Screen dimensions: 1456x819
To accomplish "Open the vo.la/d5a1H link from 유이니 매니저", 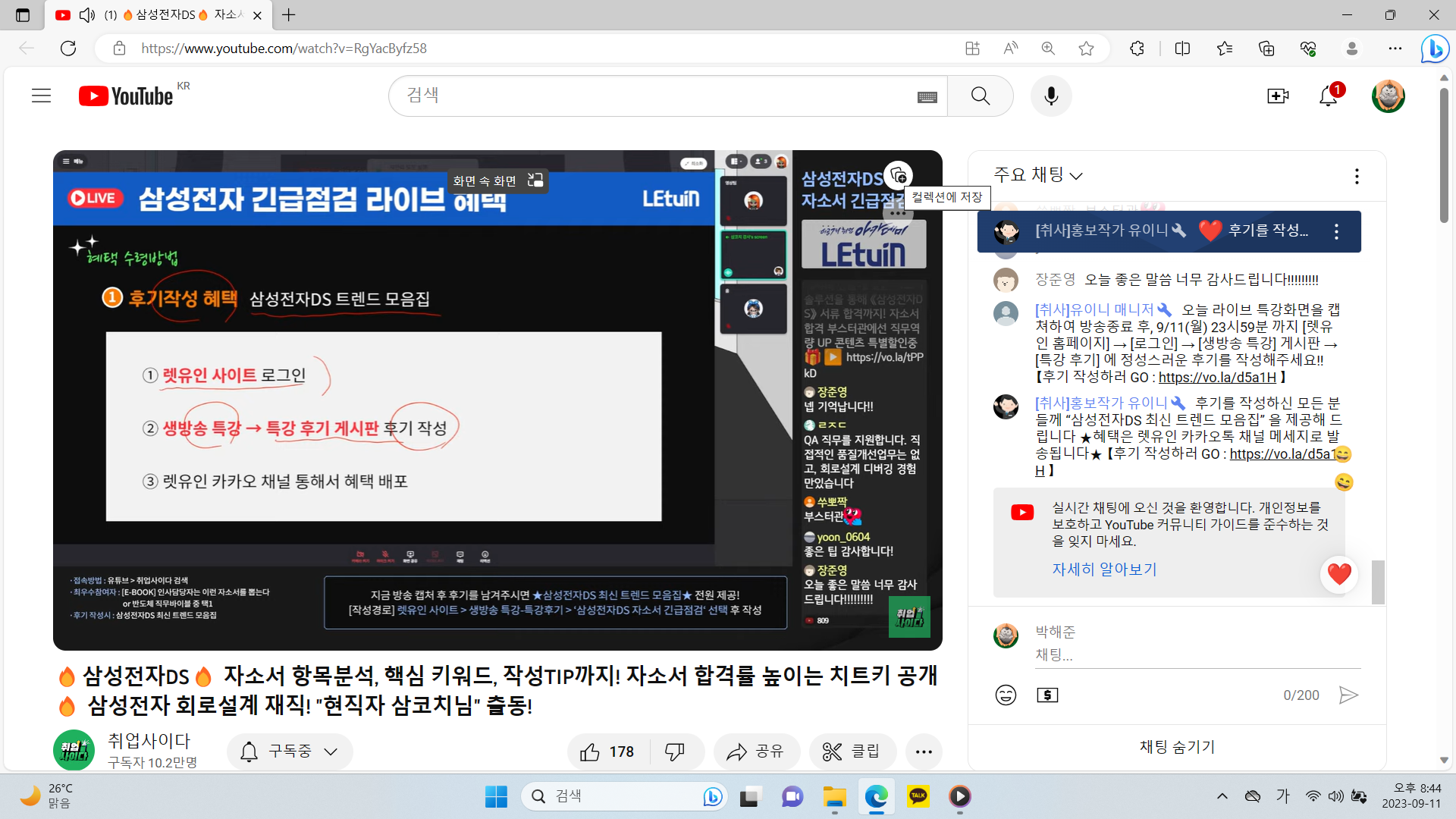I will click(1217, 377).
